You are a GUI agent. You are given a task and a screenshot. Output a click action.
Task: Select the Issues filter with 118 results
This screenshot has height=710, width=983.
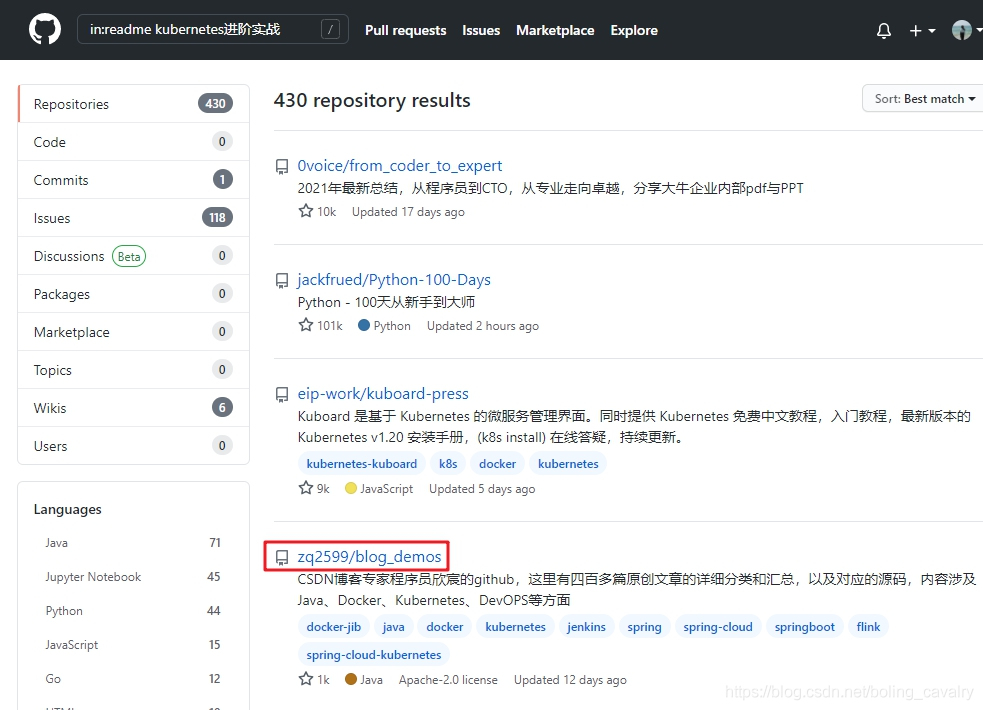point(134,218)
